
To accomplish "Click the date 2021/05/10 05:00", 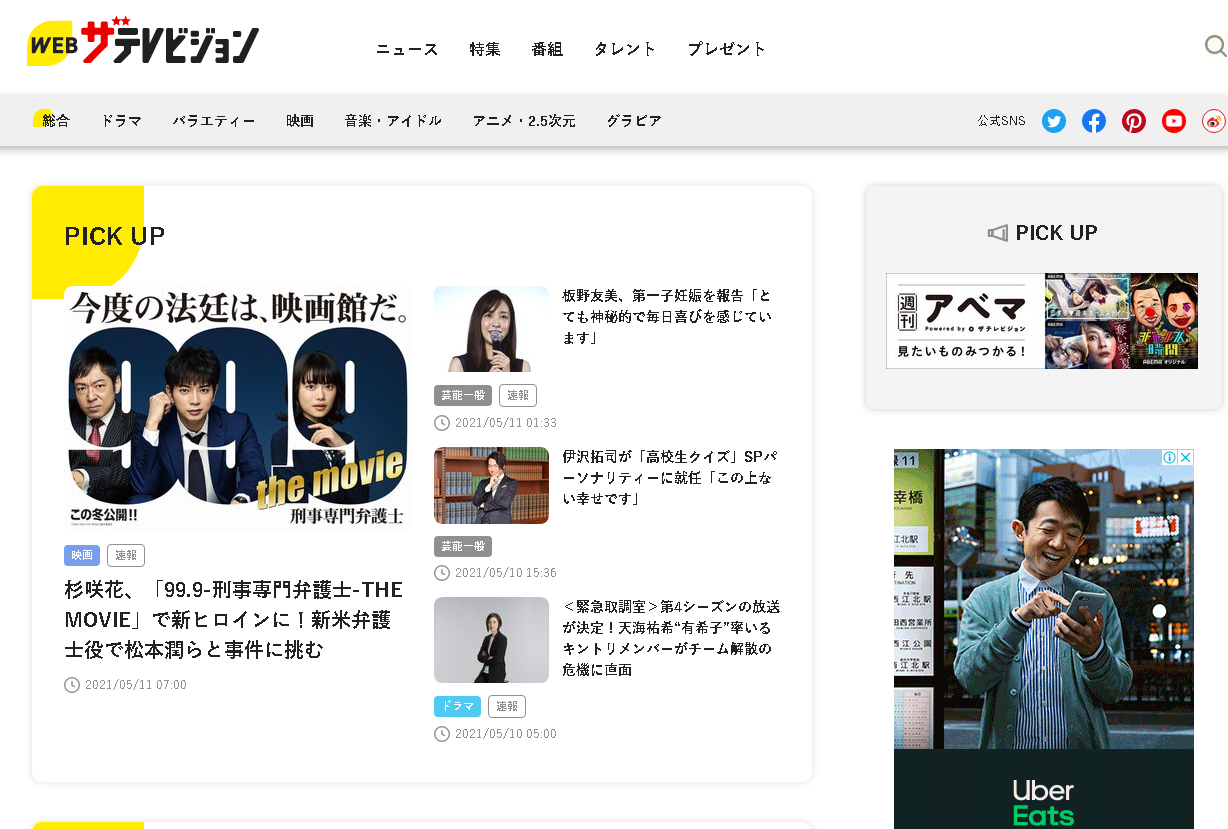I will [x=506, y=734].
